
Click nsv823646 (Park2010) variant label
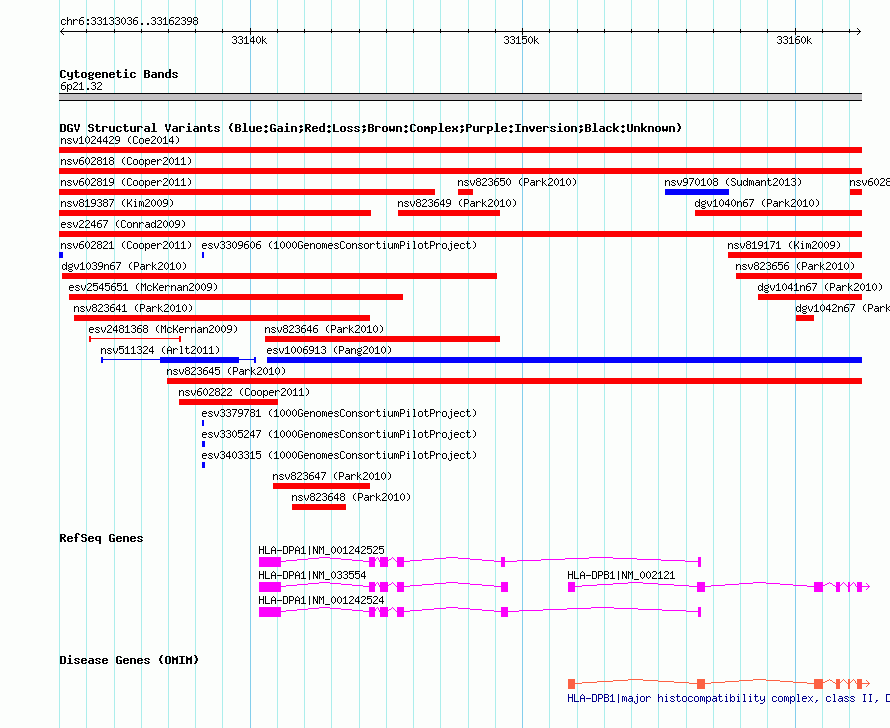coord(324,329)
